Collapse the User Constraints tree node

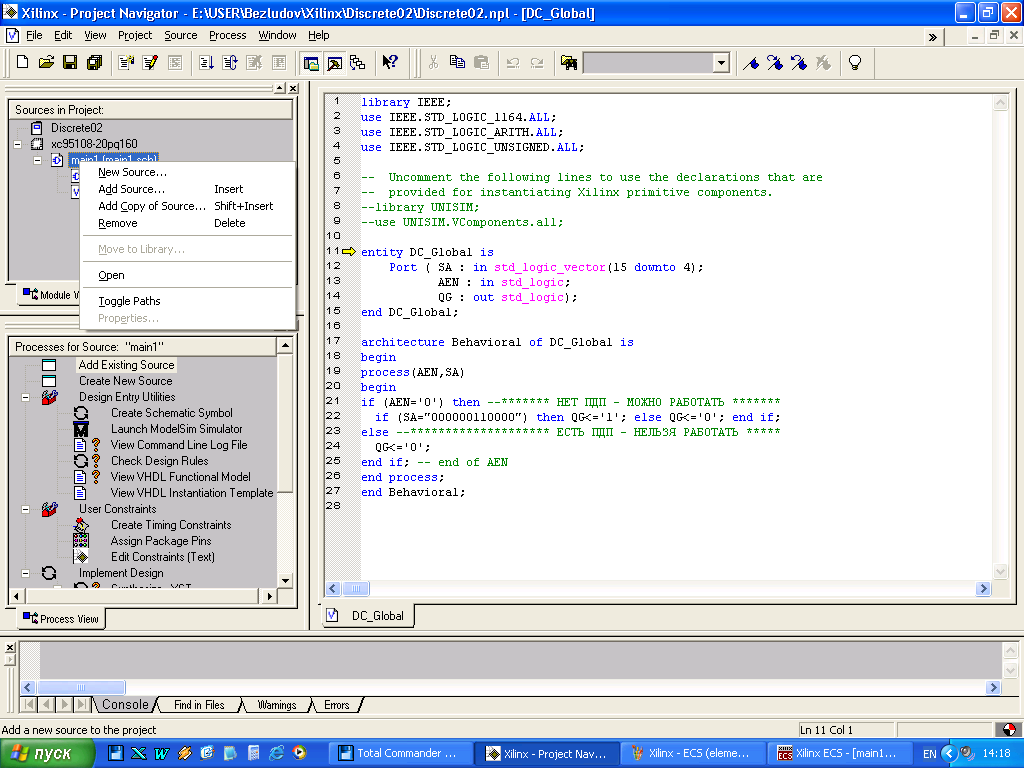pos(25,509)
